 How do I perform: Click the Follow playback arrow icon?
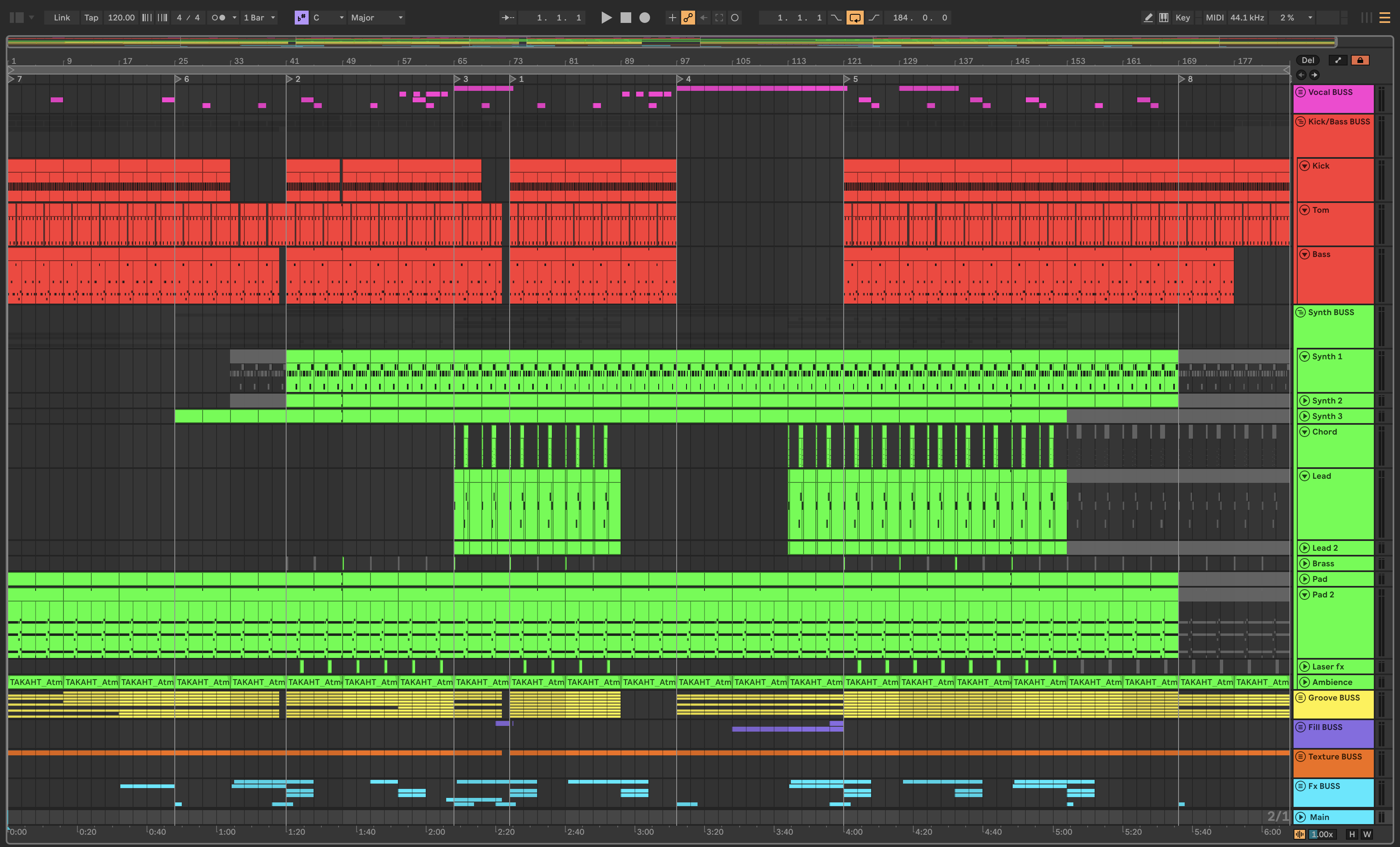[507, 18]
